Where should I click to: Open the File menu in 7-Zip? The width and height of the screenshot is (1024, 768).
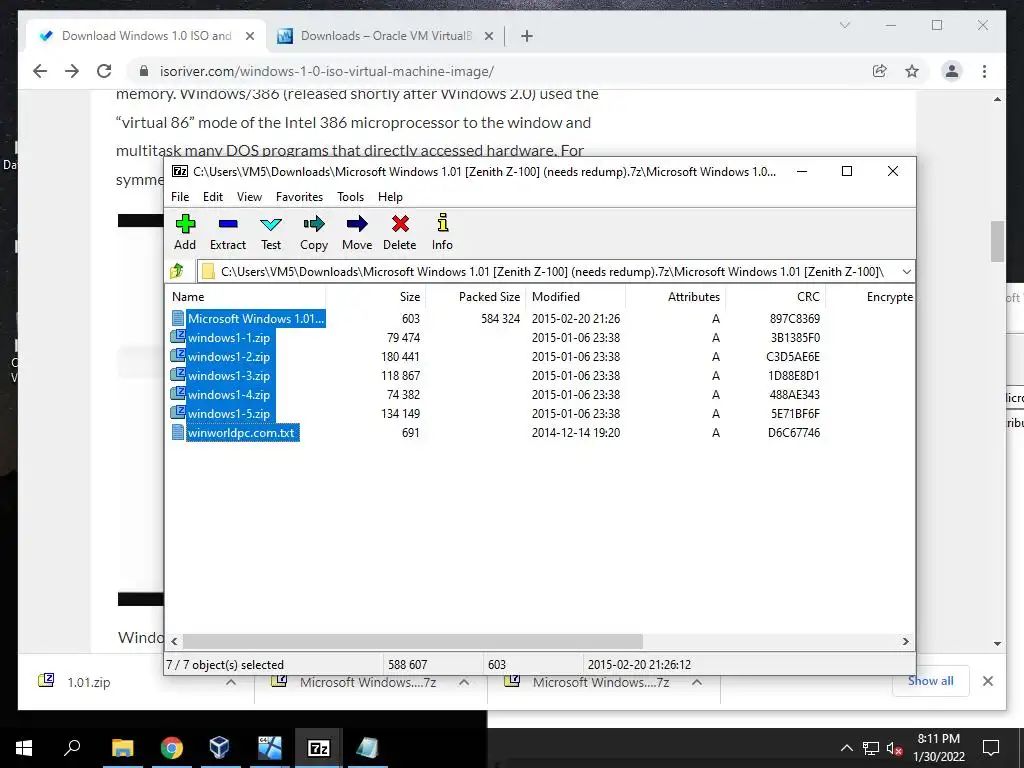pyautogui.click(x=180, y=197)
